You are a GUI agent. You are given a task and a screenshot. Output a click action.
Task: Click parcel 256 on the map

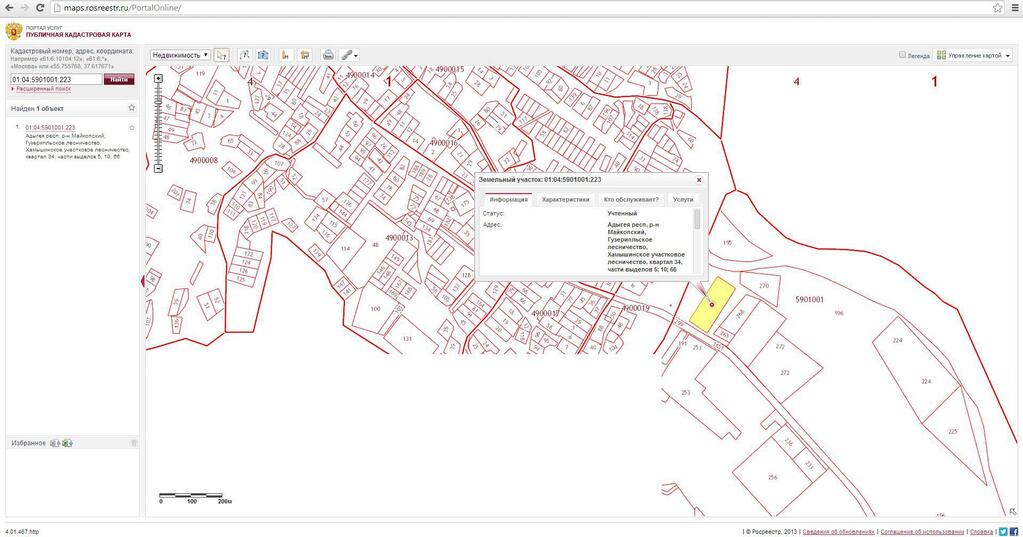(773, 476)
